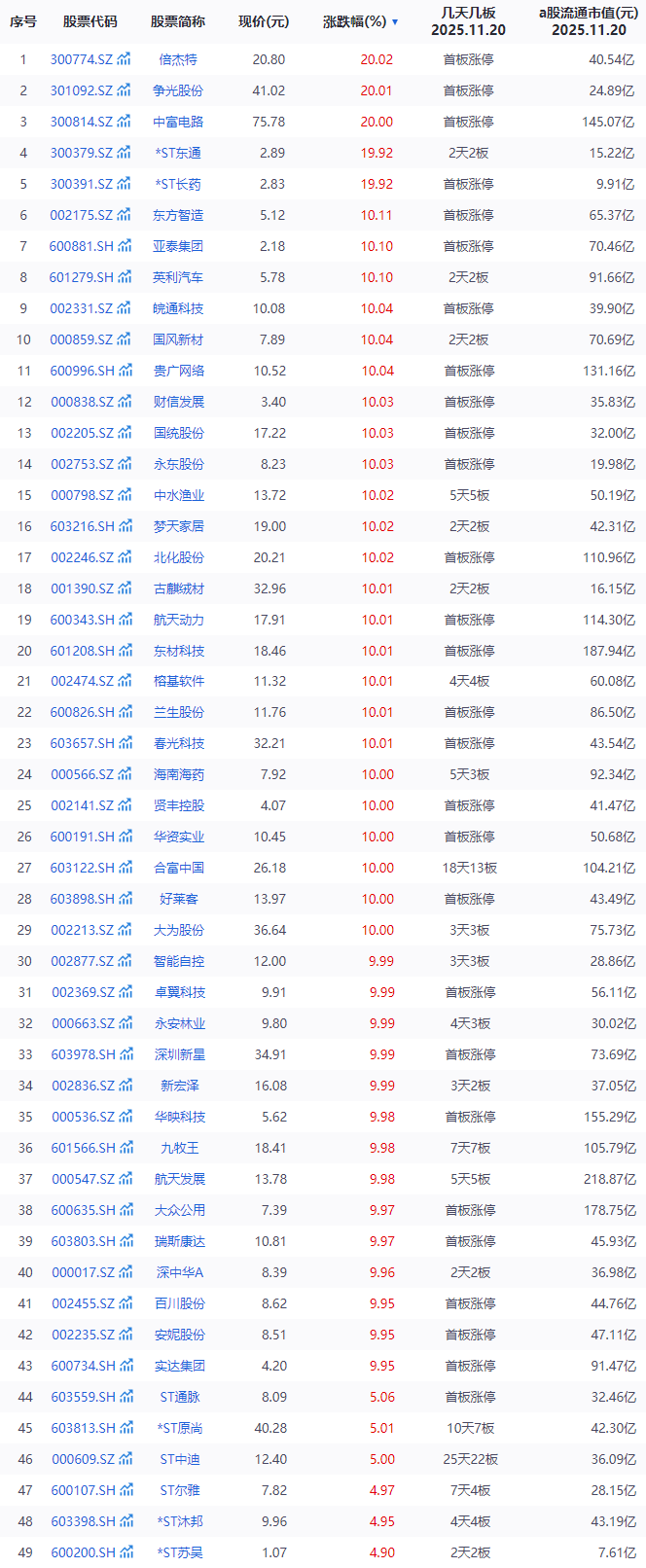This screenshot has width=646, height=1568.
Task: Open the chart icon next to 300814.SZ
Action: click(125, 122)
